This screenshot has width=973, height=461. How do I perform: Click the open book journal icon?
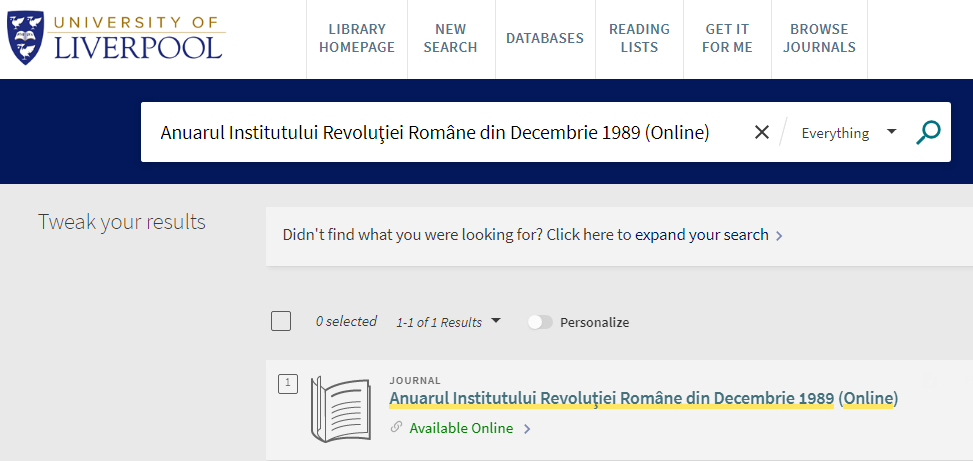point(340,409)
